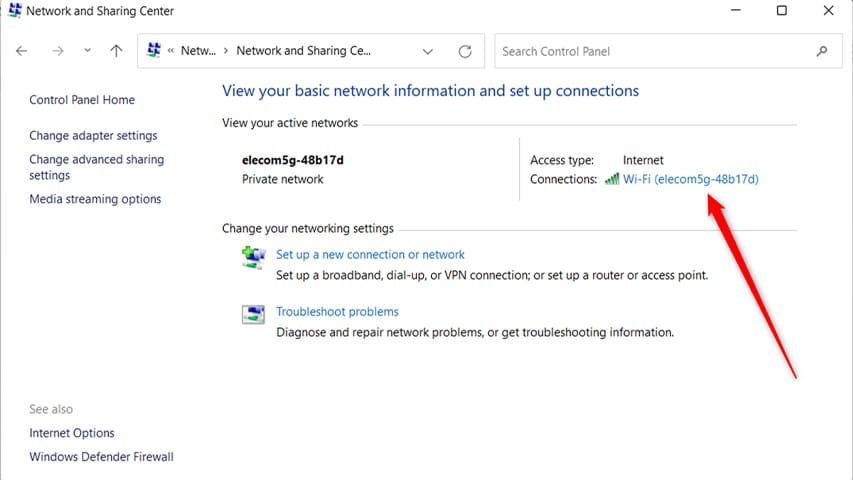
Task: Open Change advanced sharing settings
Action: pyautogui.click(x=96, y=167)
